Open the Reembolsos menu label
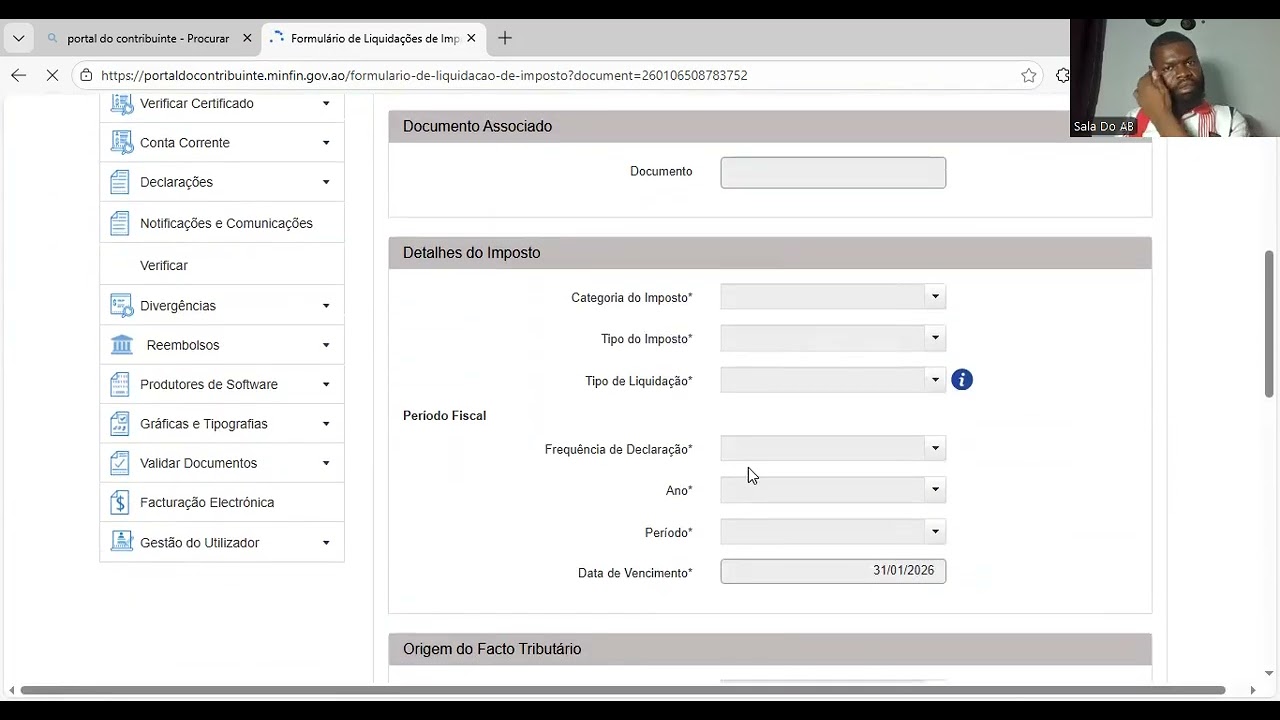This screenshot has width=1280, height=720. coord(183,345)
